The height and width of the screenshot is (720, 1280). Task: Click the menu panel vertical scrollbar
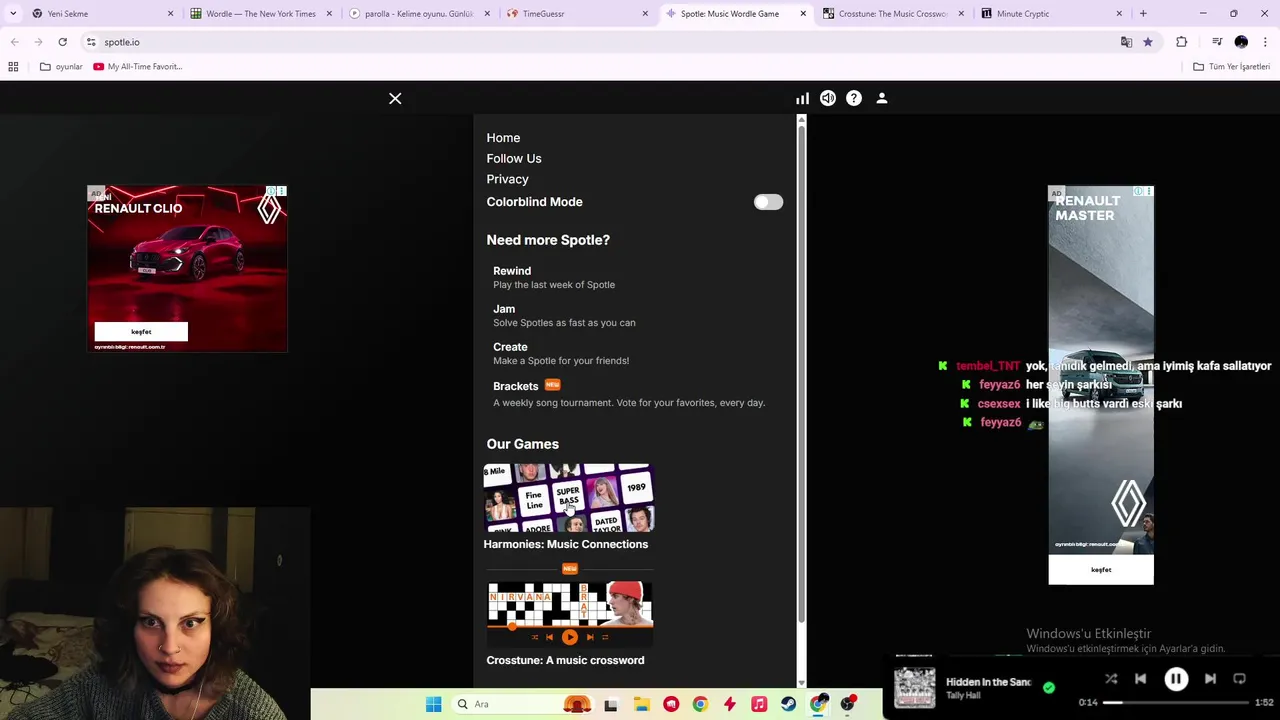tap(801, 372)
